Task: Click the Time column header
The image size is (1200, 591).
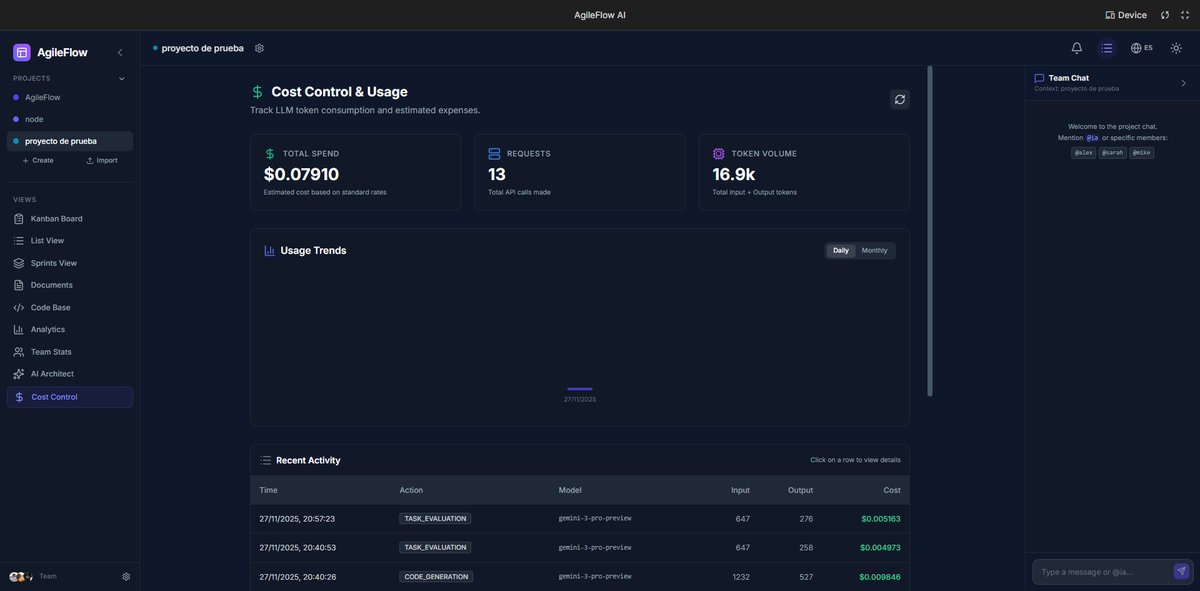Action: (268, 490)
